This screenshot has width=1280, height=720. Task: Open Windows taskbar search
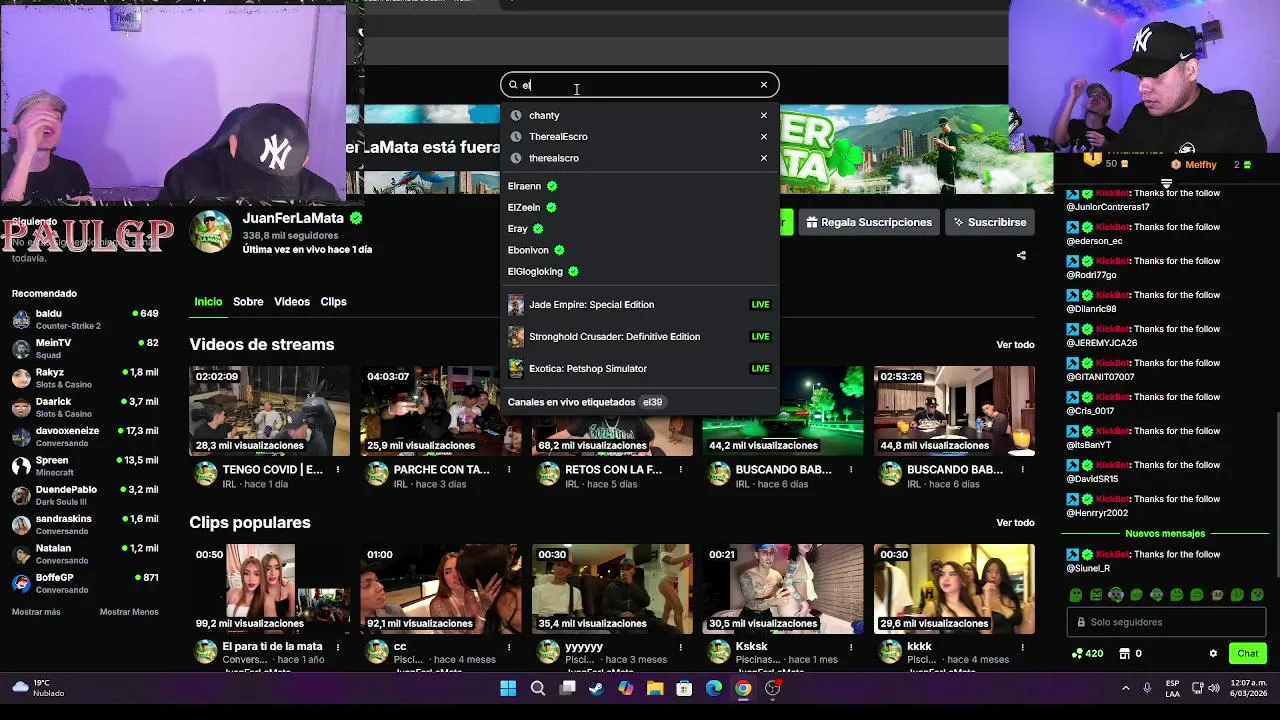point(538,688)
